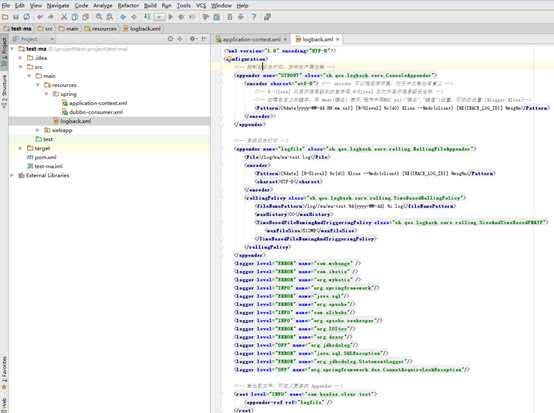Click the Synchronize toolbar icon
Image resolution: width=554 pixels, height=413 pixels.
[27, 17]
